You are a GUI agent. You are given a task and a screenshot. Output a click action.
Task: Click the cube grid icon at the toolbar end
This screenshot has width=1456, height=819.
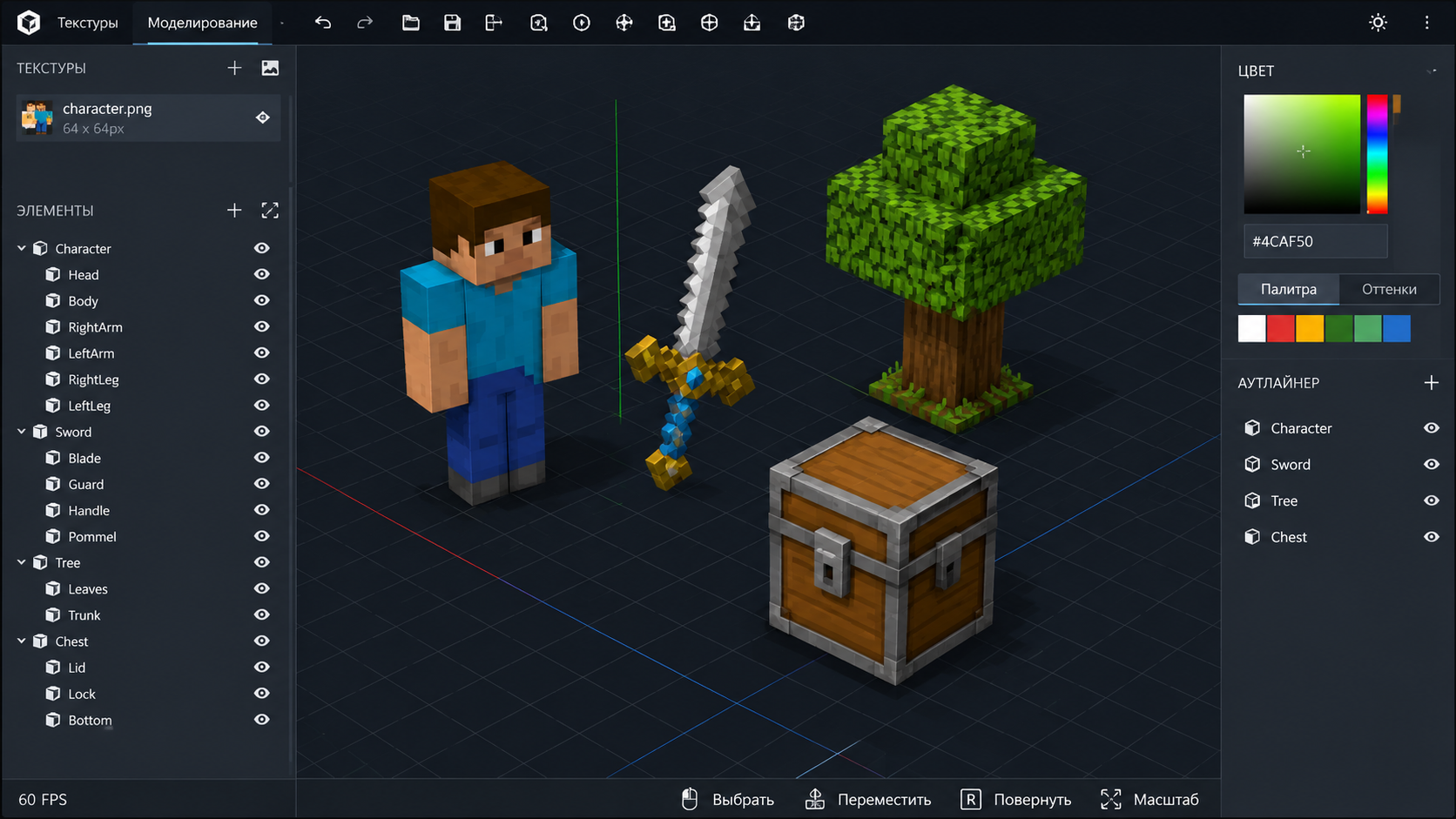[796, 23]
